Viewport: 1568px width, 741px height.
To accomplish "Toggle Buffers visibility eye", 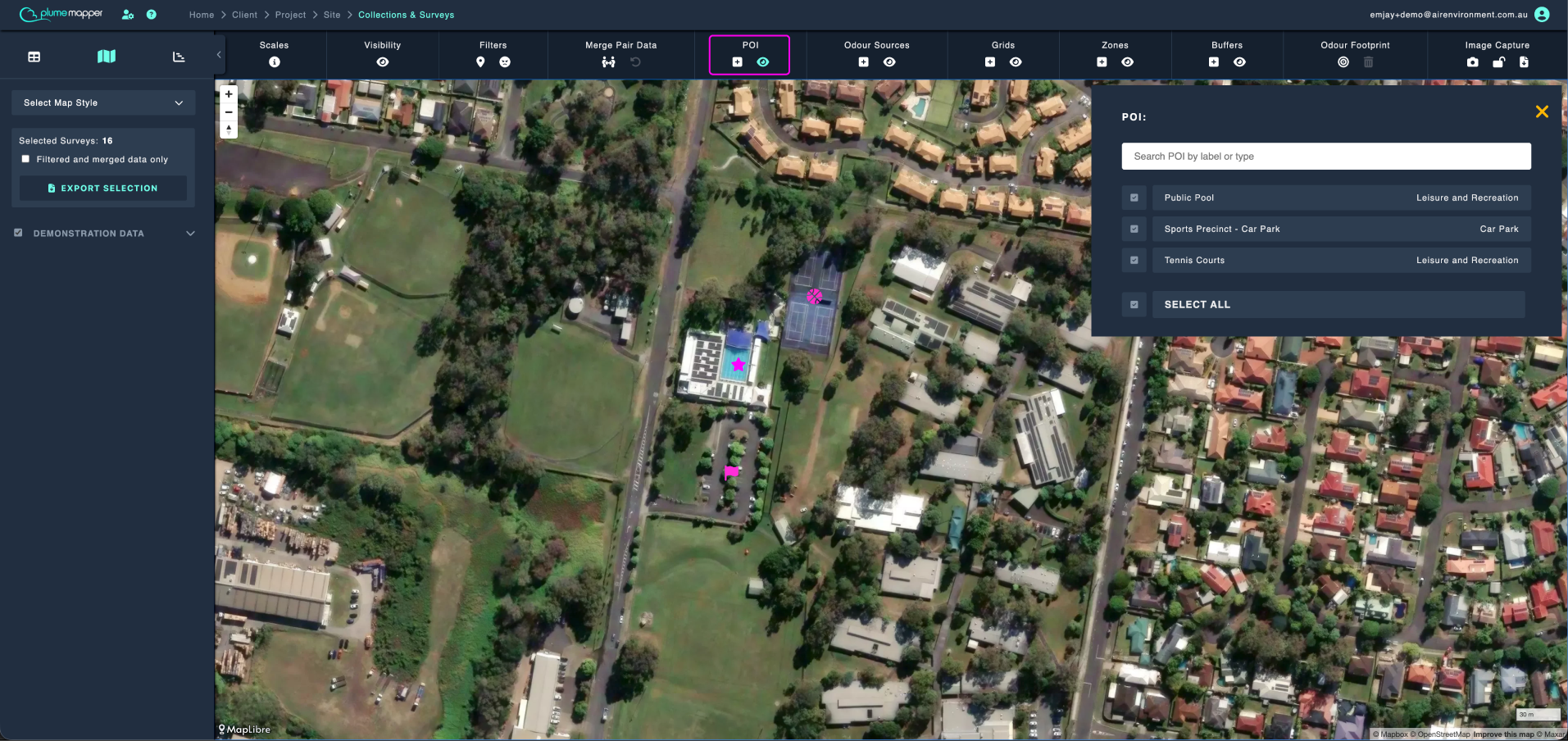I will click(1239, 62).
